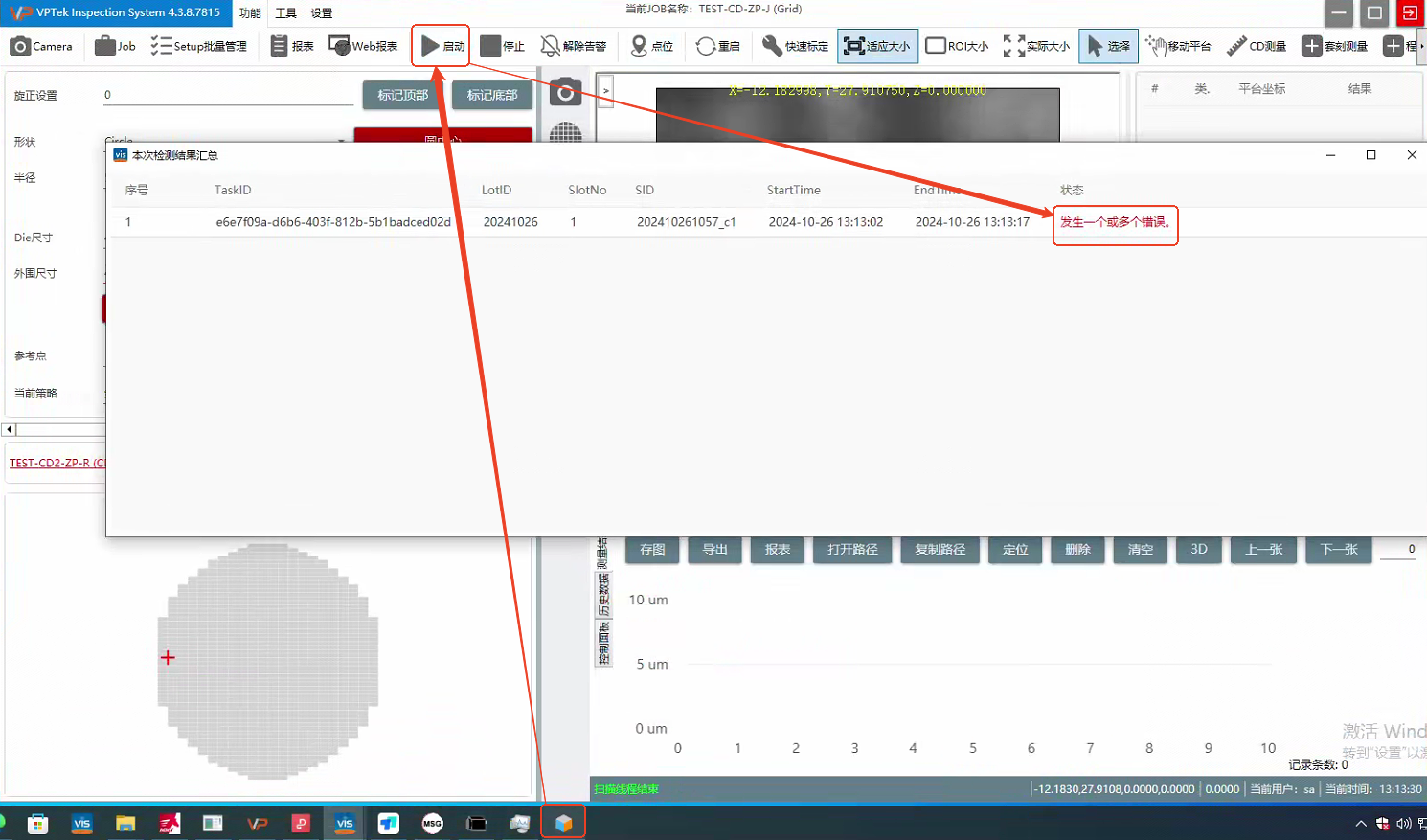Click the 标记顶部 button

click(x=402, y=95)
